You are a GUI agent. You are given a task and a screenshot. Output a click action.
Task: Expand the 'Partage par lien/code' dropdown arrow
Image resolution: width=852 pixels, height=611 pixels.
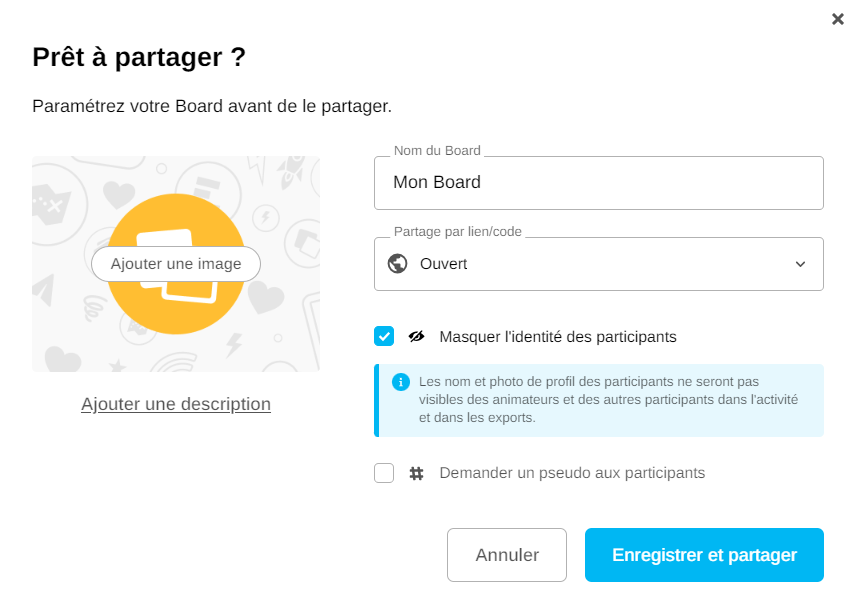coord(800,264)
